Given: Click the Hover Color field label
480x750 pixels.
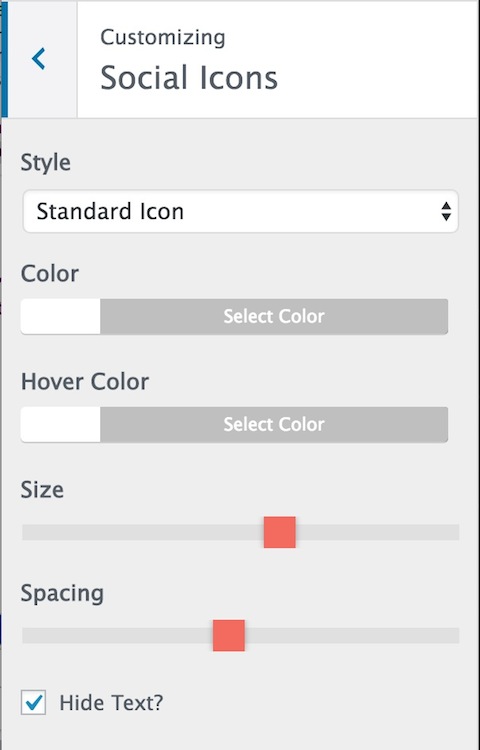Looking at the screenshot, I should 85,381.
